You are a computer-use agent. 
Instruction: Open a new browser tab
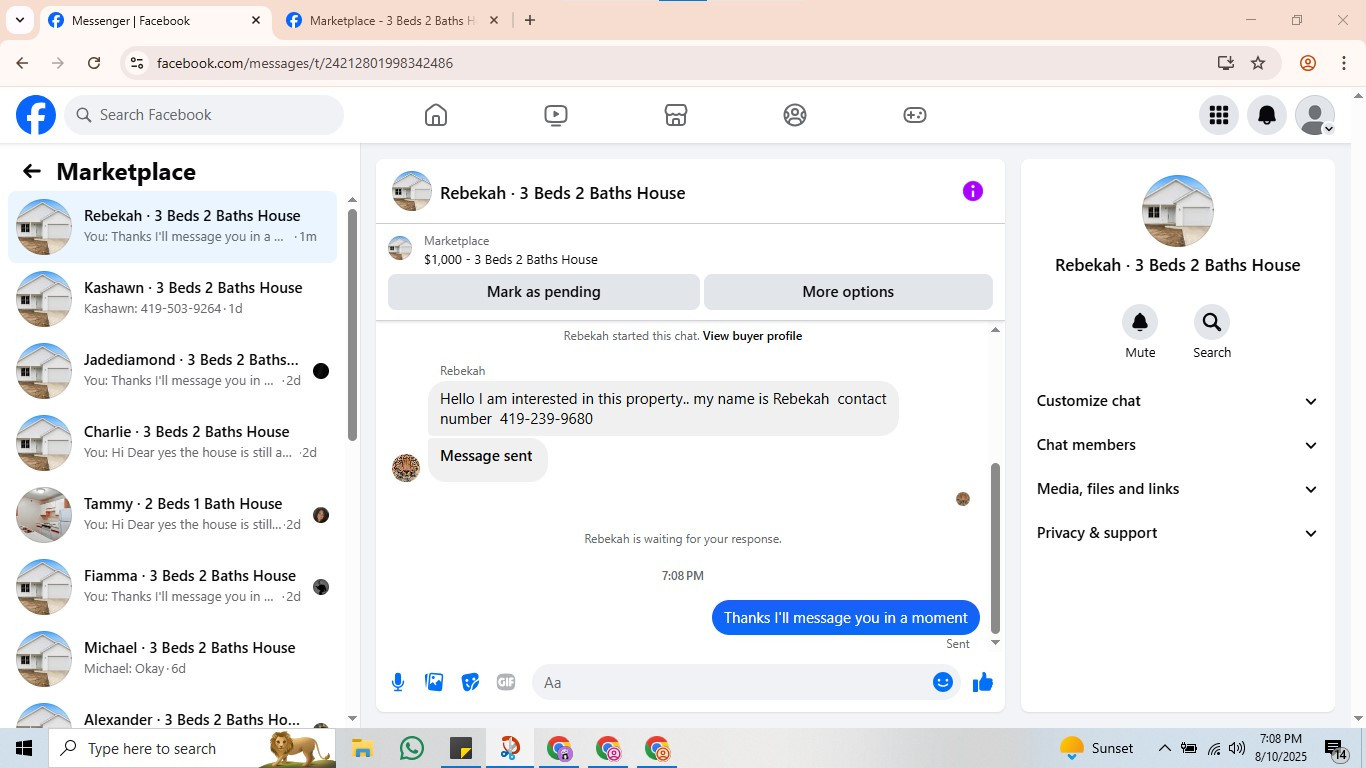530,20
